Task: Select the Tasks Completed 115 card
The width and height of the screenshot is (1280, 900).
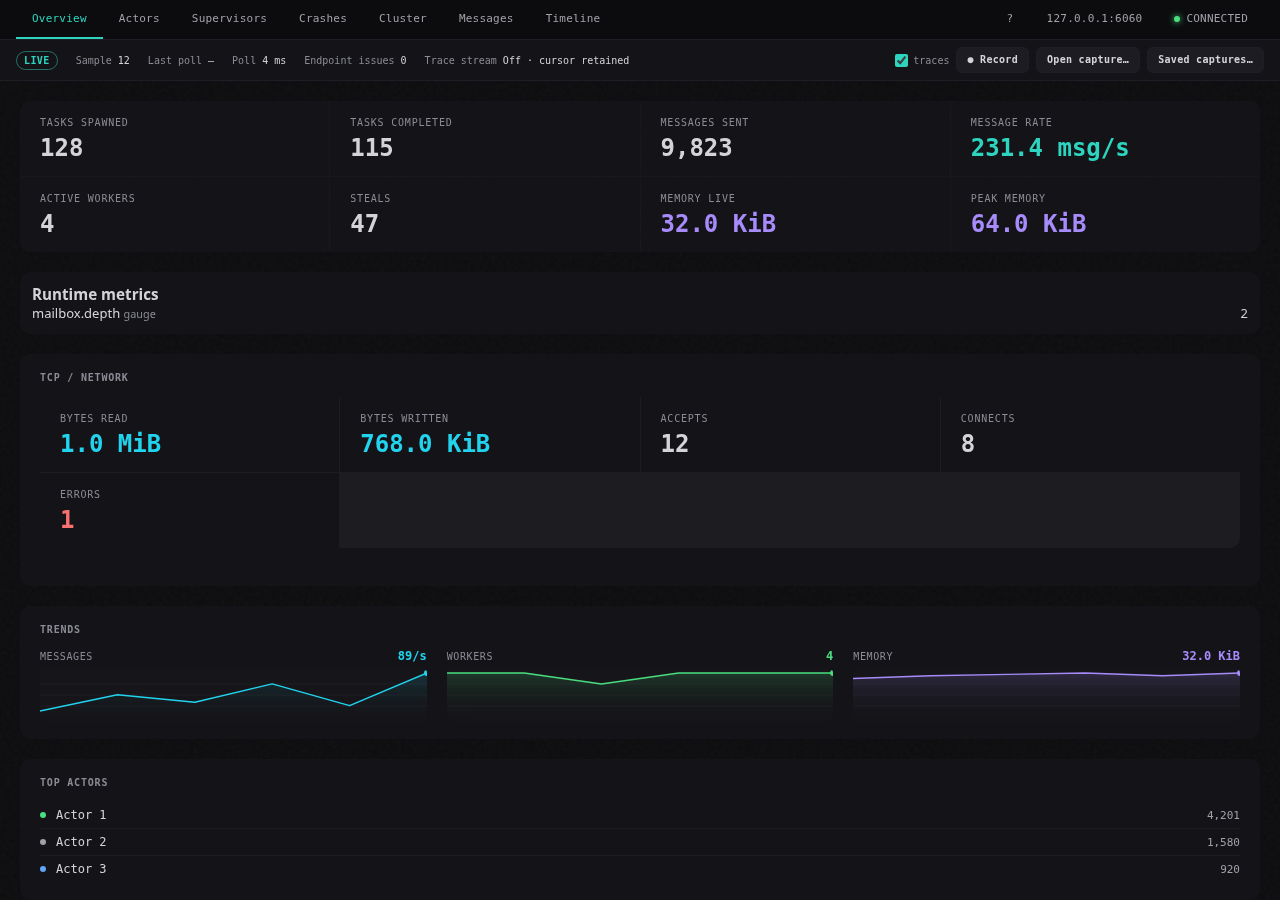Action: pyautogui.click(x=485, y=139)
